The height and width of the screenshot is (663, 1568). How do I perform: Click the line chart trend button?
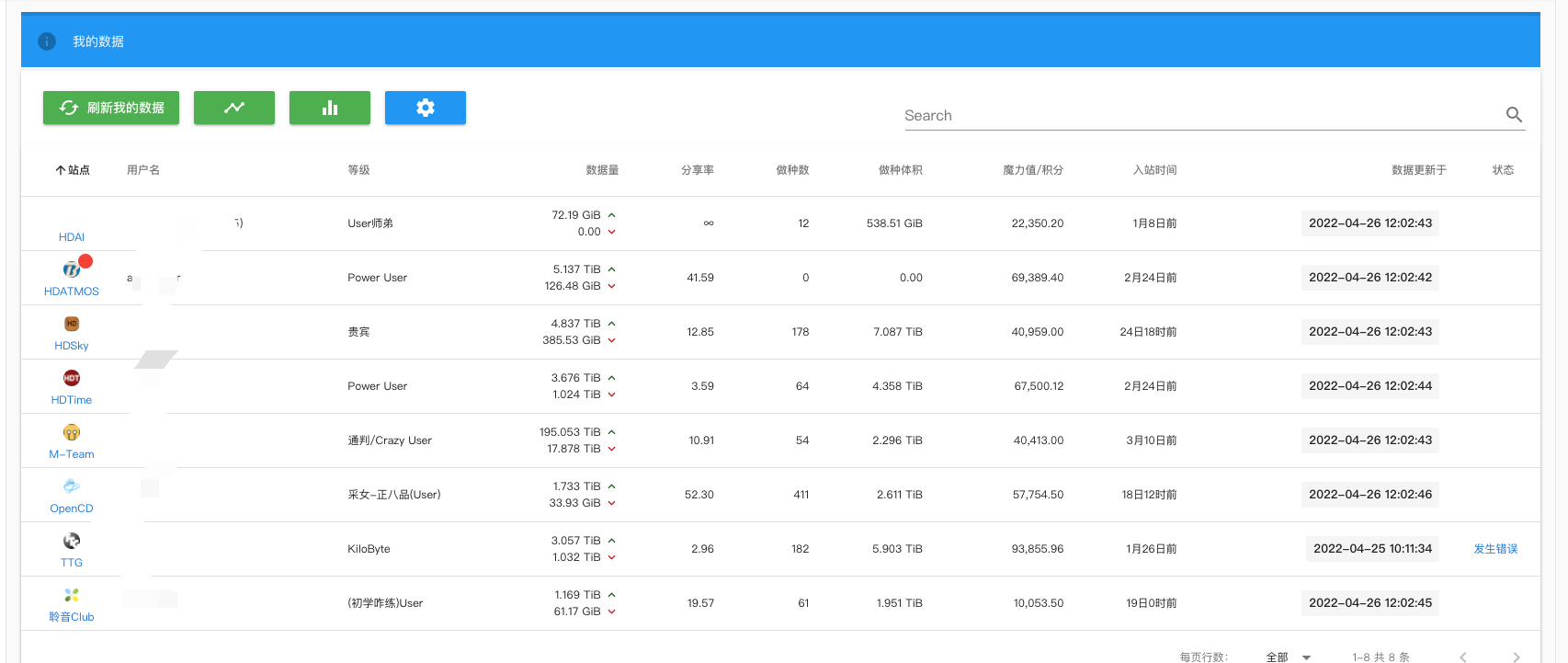234,108
